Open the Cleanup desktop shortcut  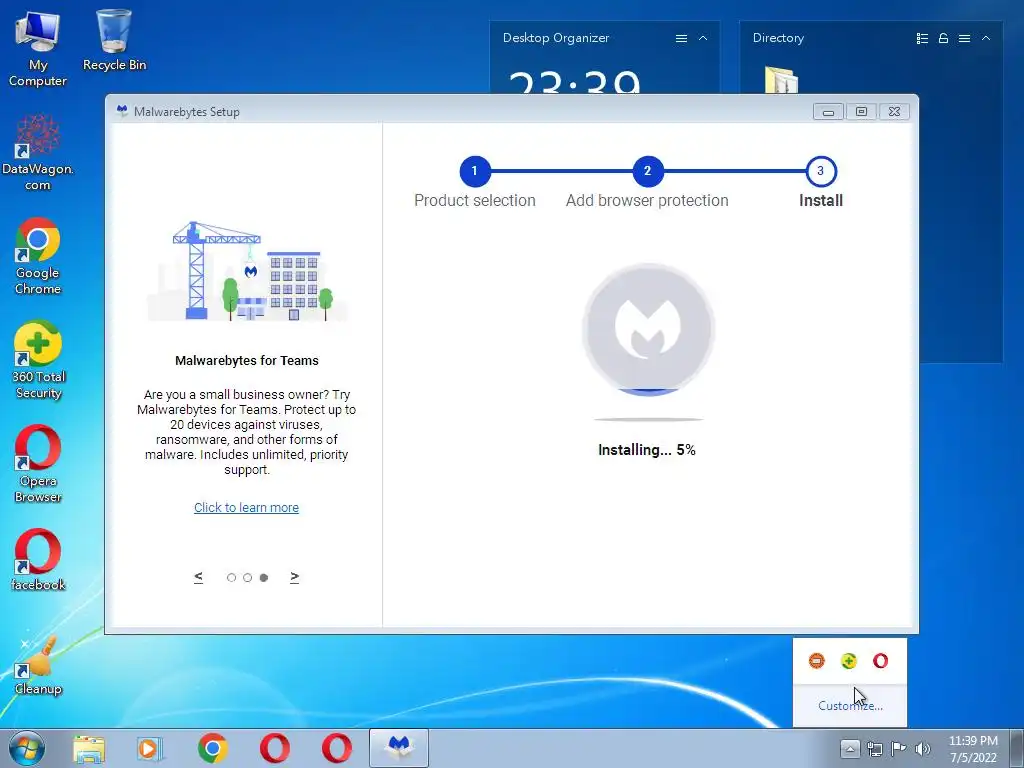click(37, 664)
